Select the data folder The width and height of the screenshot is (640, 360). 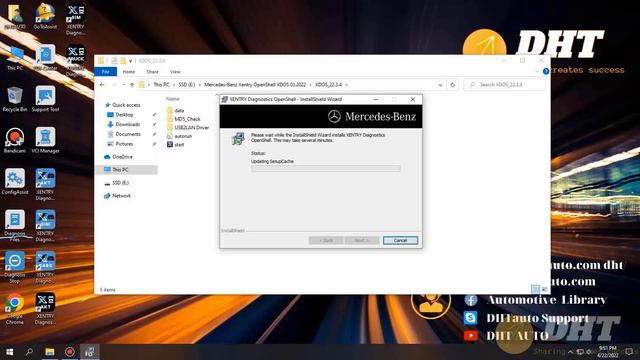[179, 111]
